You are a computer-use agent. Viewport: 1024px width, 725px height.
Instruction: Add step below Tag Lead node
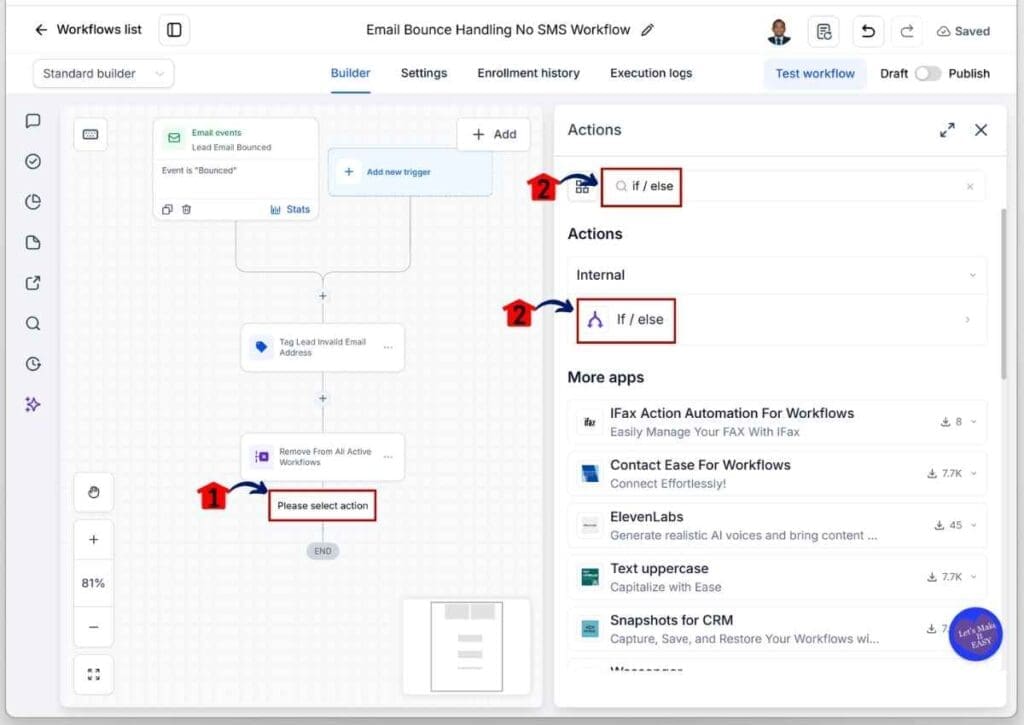point(323,398)
